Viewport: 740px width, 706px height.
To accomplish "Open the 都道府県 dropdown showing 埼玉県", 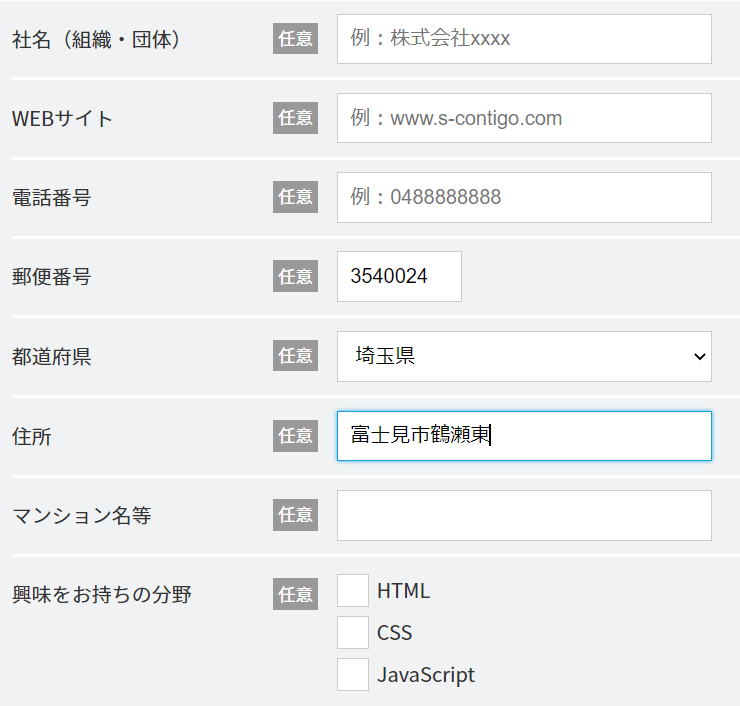I will click(524, 356).
